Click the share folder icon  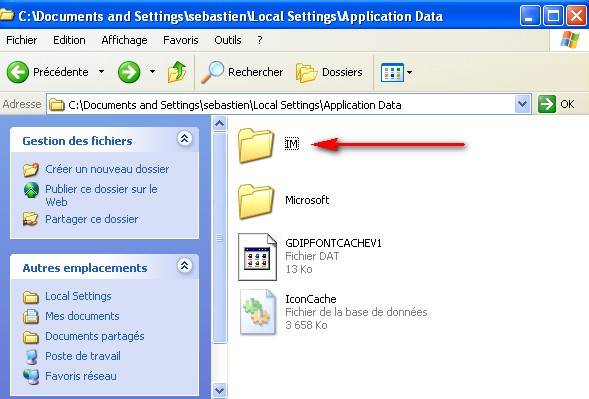click(30, 219)
